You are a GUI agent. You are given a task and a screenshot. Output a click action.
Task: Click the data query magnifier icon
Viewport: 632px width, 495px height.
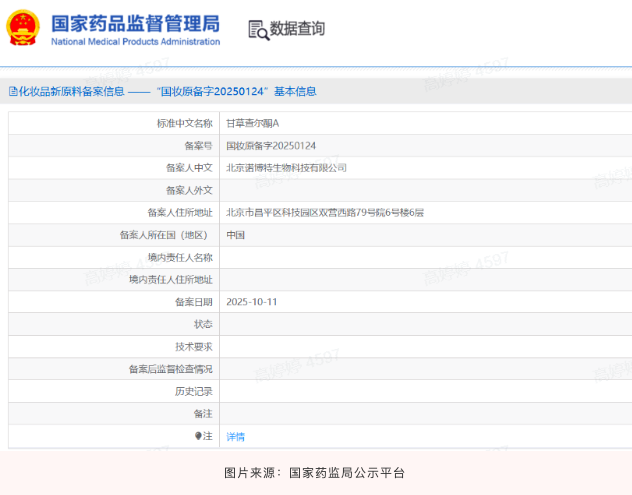[258, 30]
